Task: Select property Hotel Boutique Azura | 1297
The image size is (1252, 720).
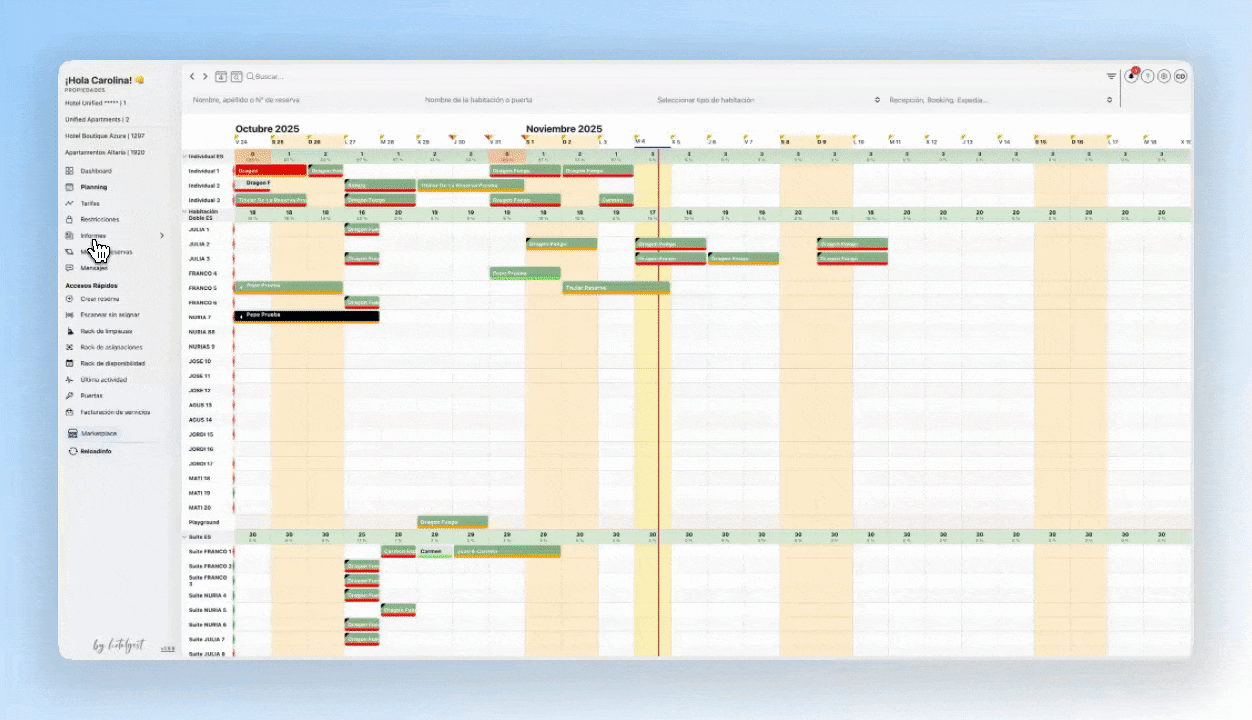Action: pos(105,135)
